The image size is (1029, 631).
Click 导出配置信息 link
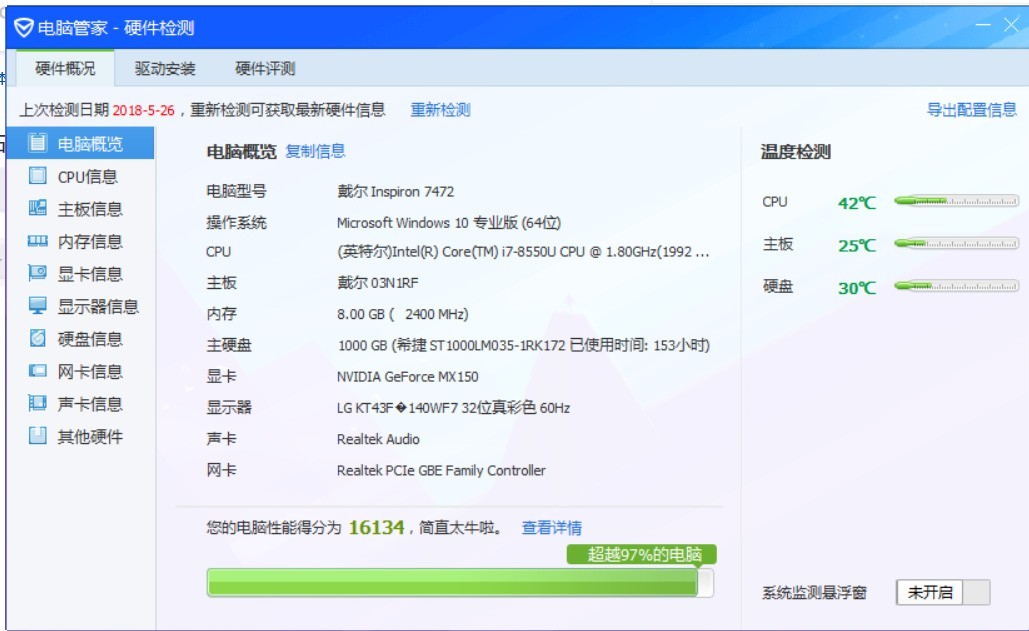[971, 110]
